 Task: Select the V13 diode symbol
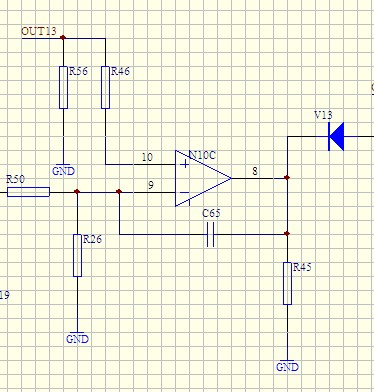pyautogui.click(x=336, y=136)
